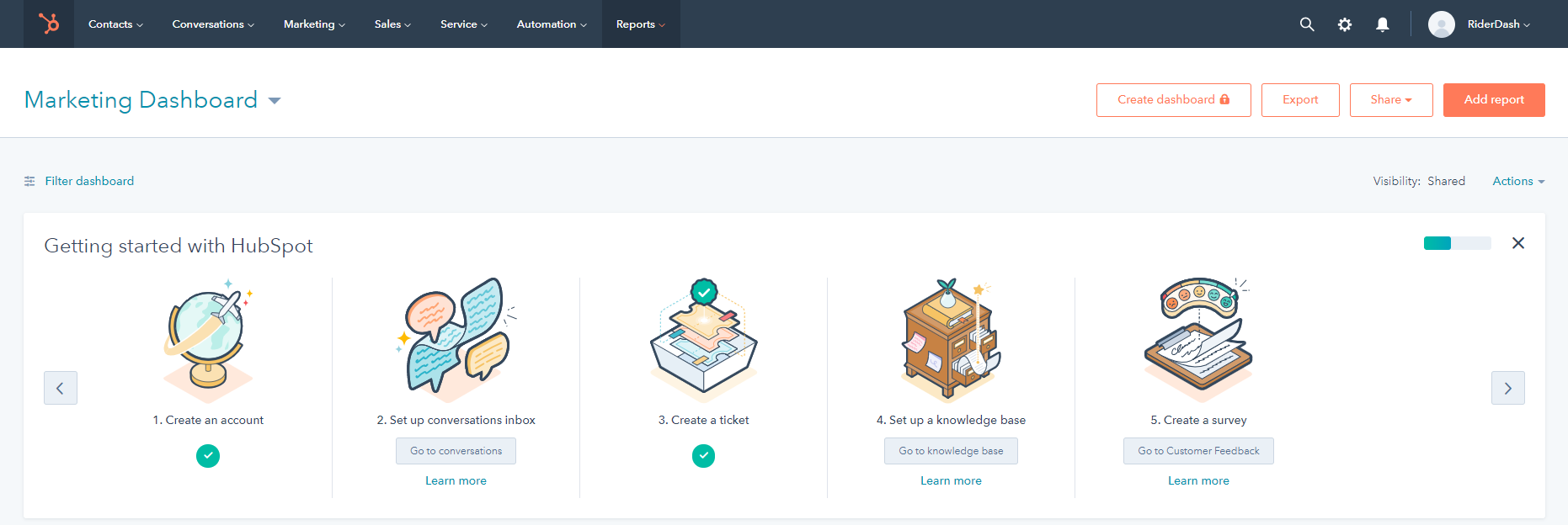
Task: Close the Getting started panel
Action: click(x=1518, y=243)
